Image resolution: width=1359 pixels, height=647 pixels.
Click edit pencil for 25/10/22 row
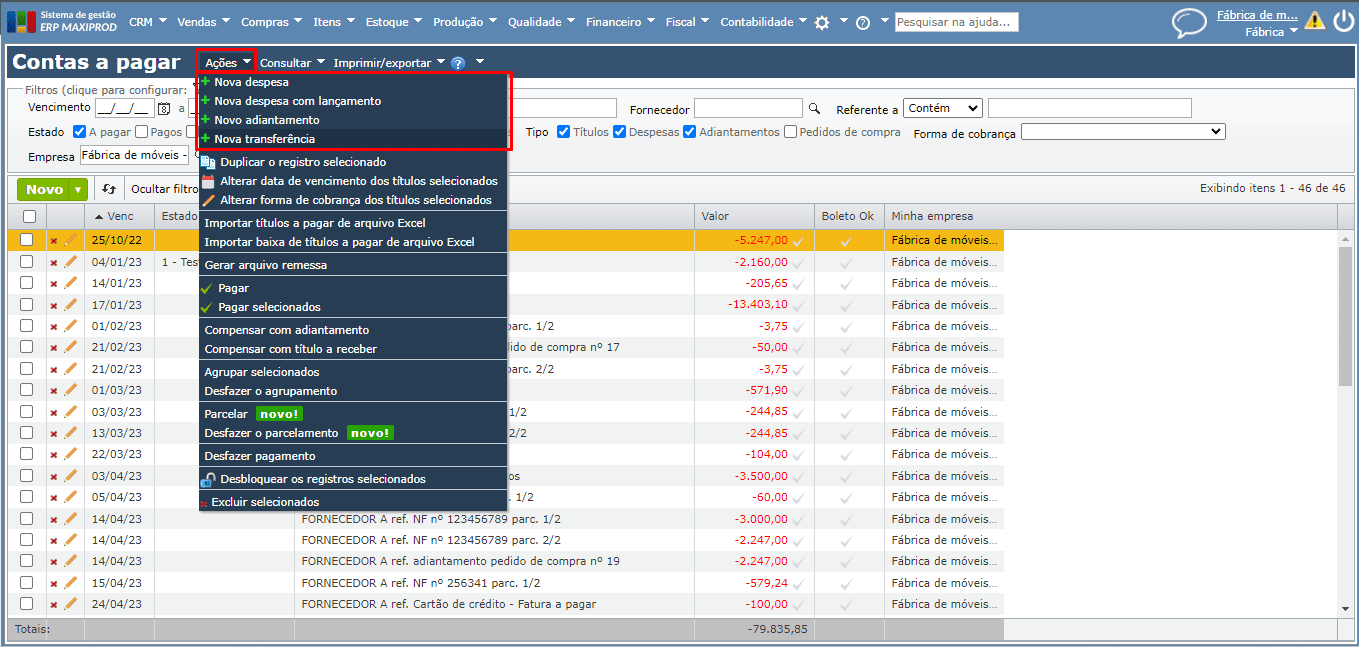[70, 240]
